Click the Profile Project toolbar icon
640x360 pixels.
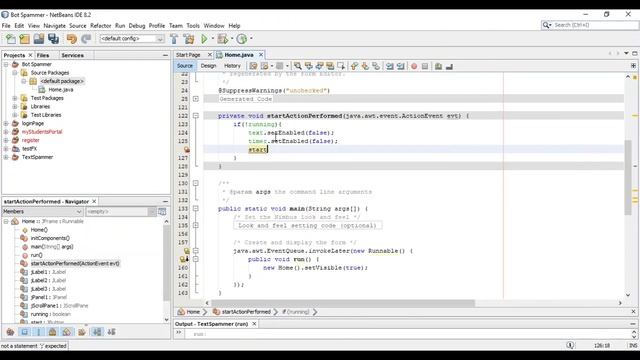tap(242, 39)
